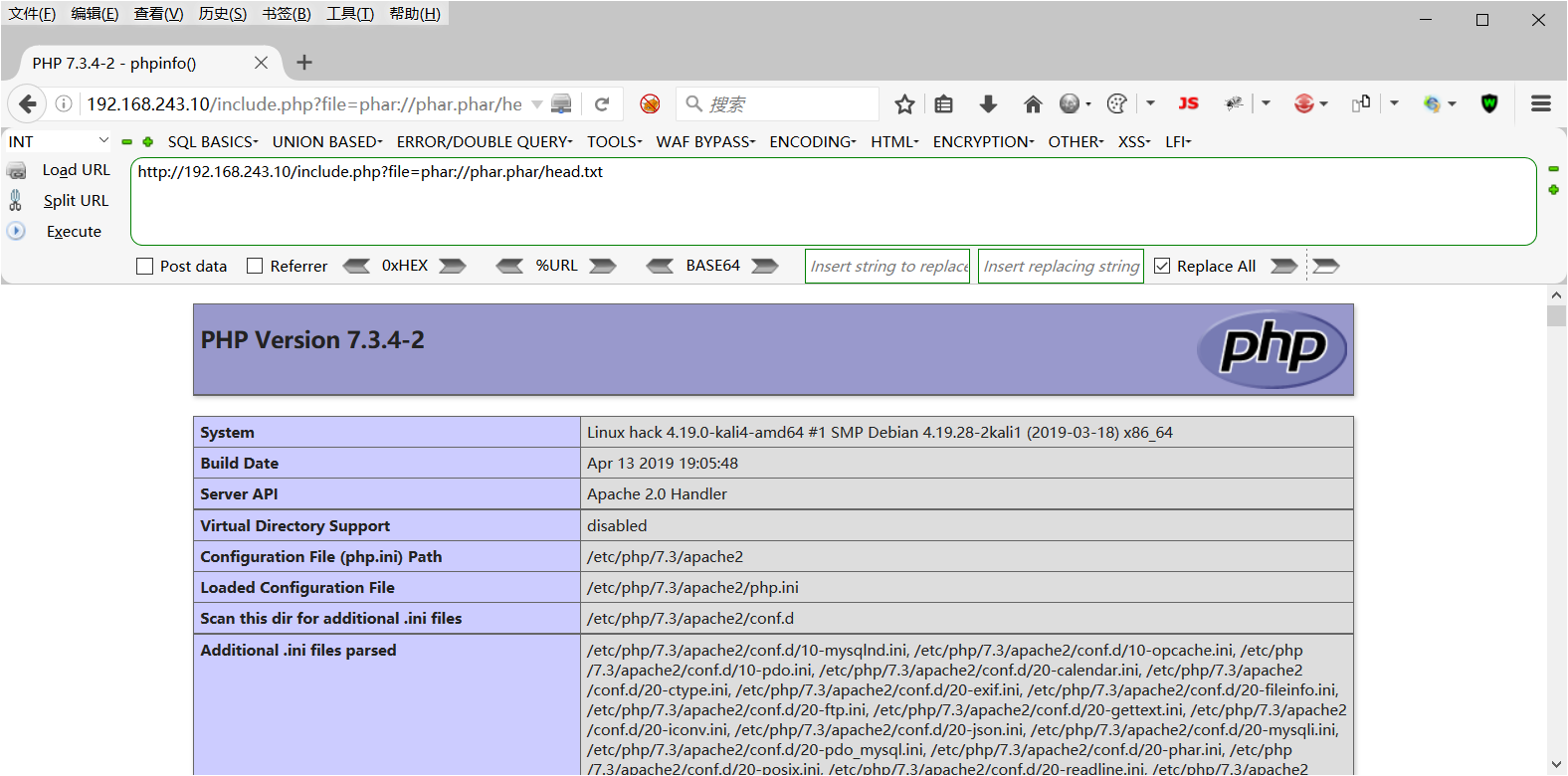1568x776 pixels.
Task: Show site information (i) icon in address bar
Action: coord(64,103)
